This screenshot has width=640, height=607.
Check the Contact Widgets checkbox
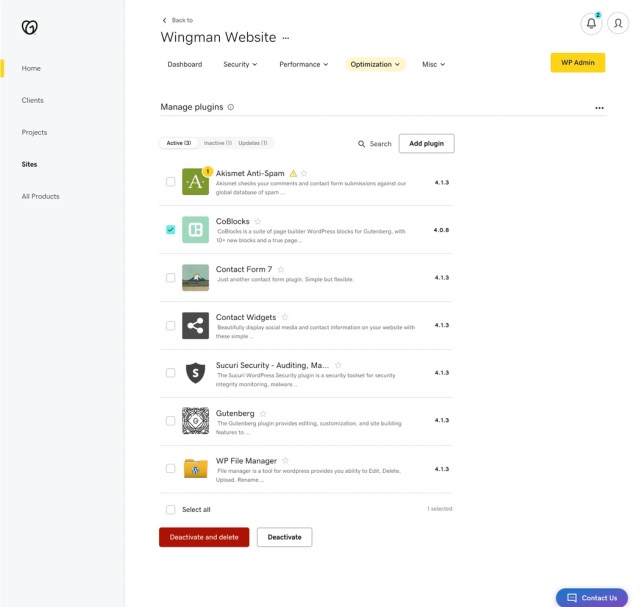[171, 325]
